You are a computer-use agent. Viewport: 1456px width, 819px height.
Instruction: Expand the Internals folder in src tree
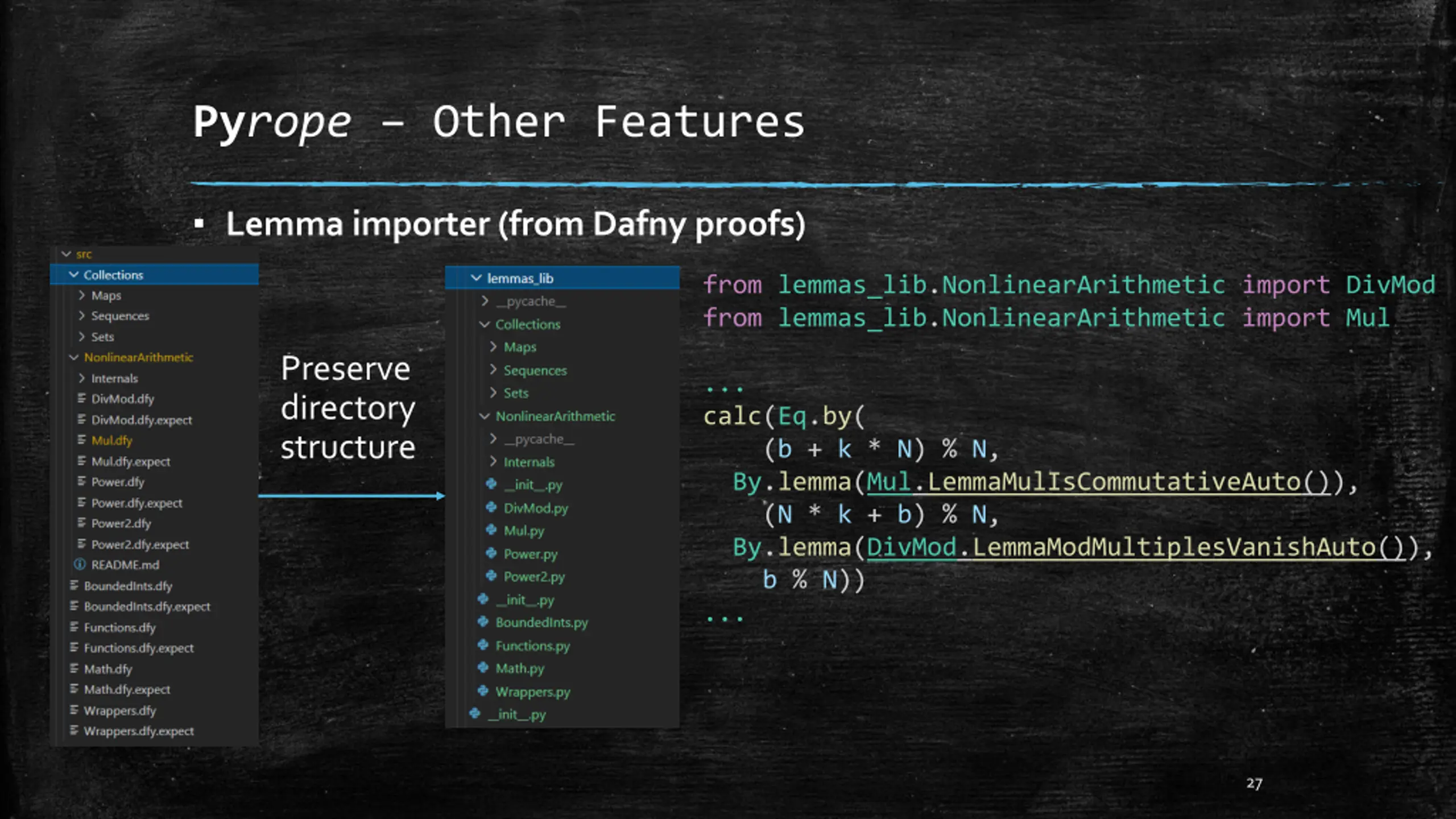pyautogui.click(x=81, y=378)
